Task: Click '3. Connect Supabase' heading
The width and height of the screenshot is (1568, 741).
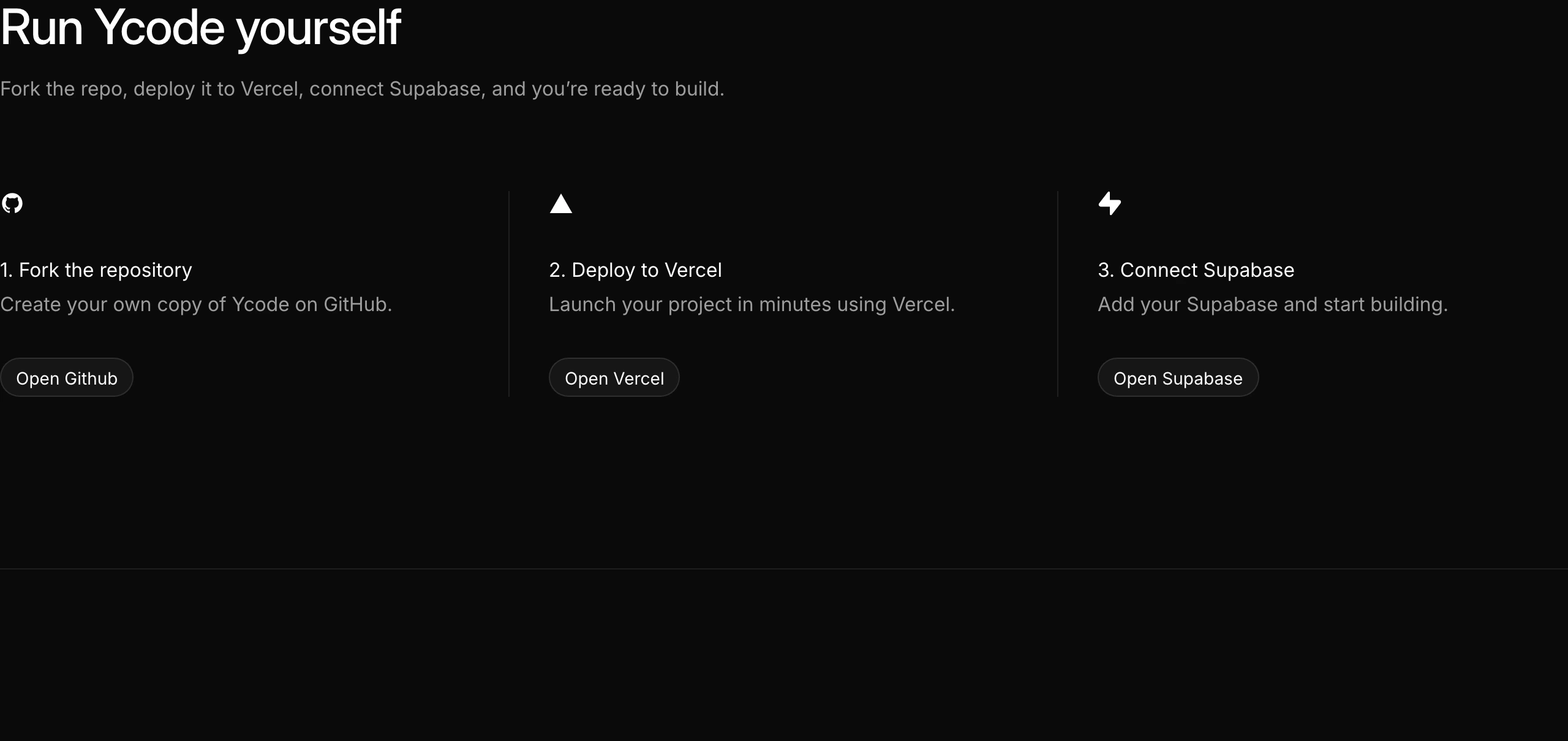Action: pos(1196,270)
